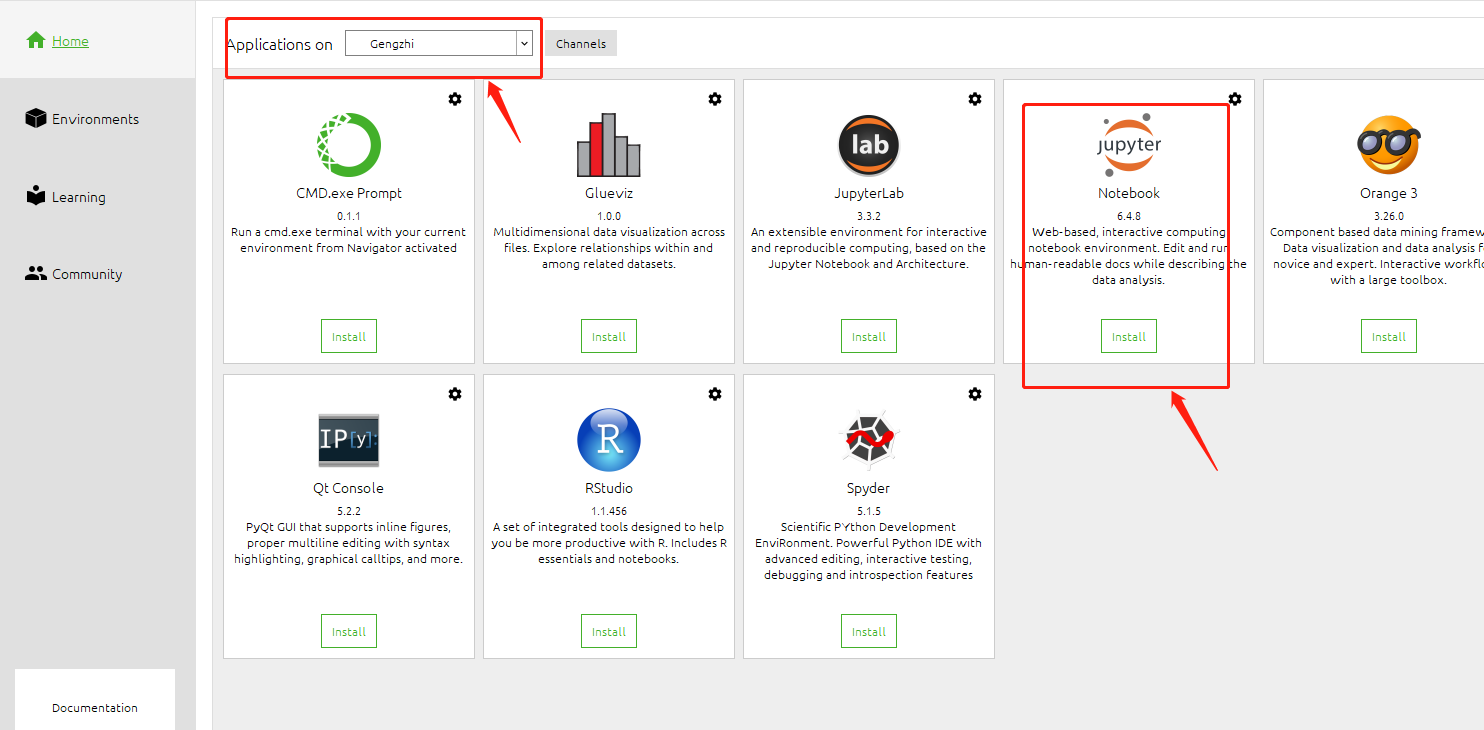Click the Spyder web logo
Viewport: 1484px width, 730px height.
(x=869, y=440)
